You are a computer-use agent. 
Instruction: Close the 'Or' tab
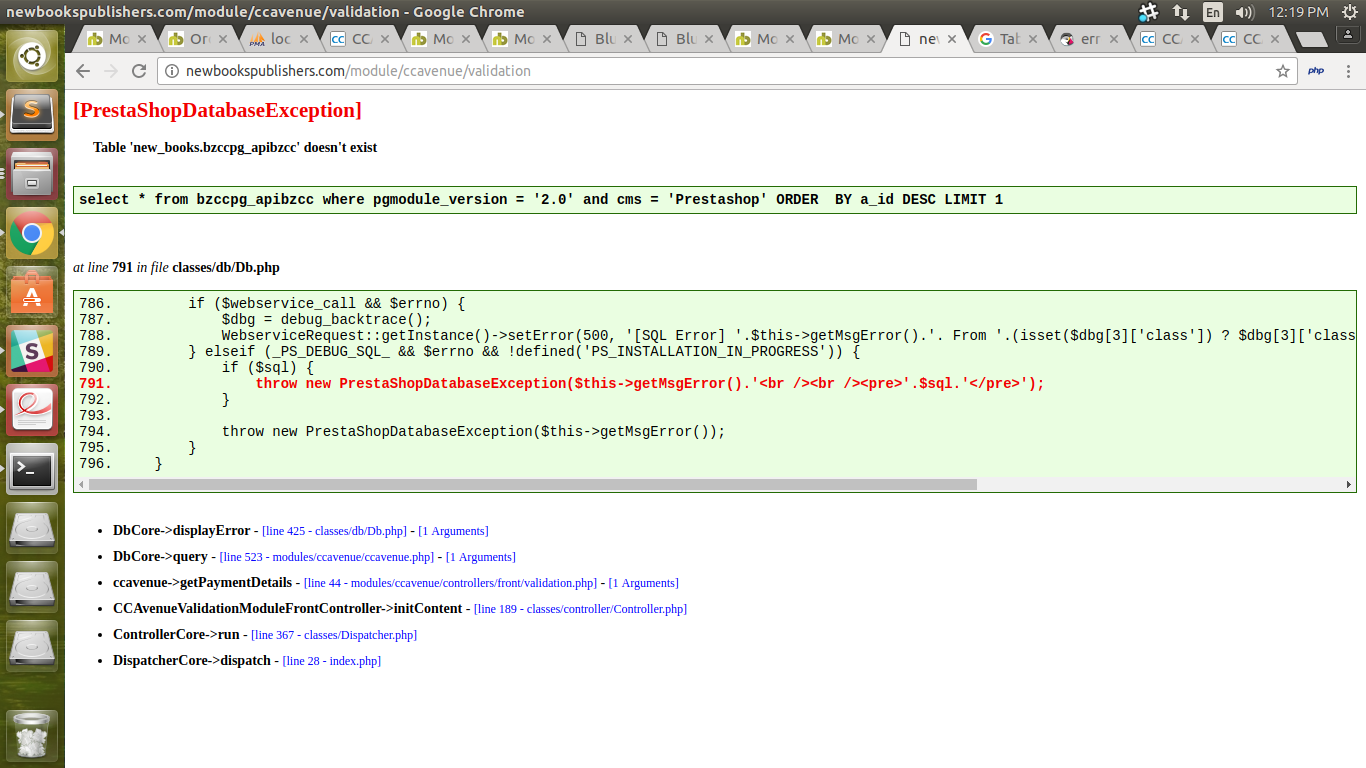(x=222, y=39)
